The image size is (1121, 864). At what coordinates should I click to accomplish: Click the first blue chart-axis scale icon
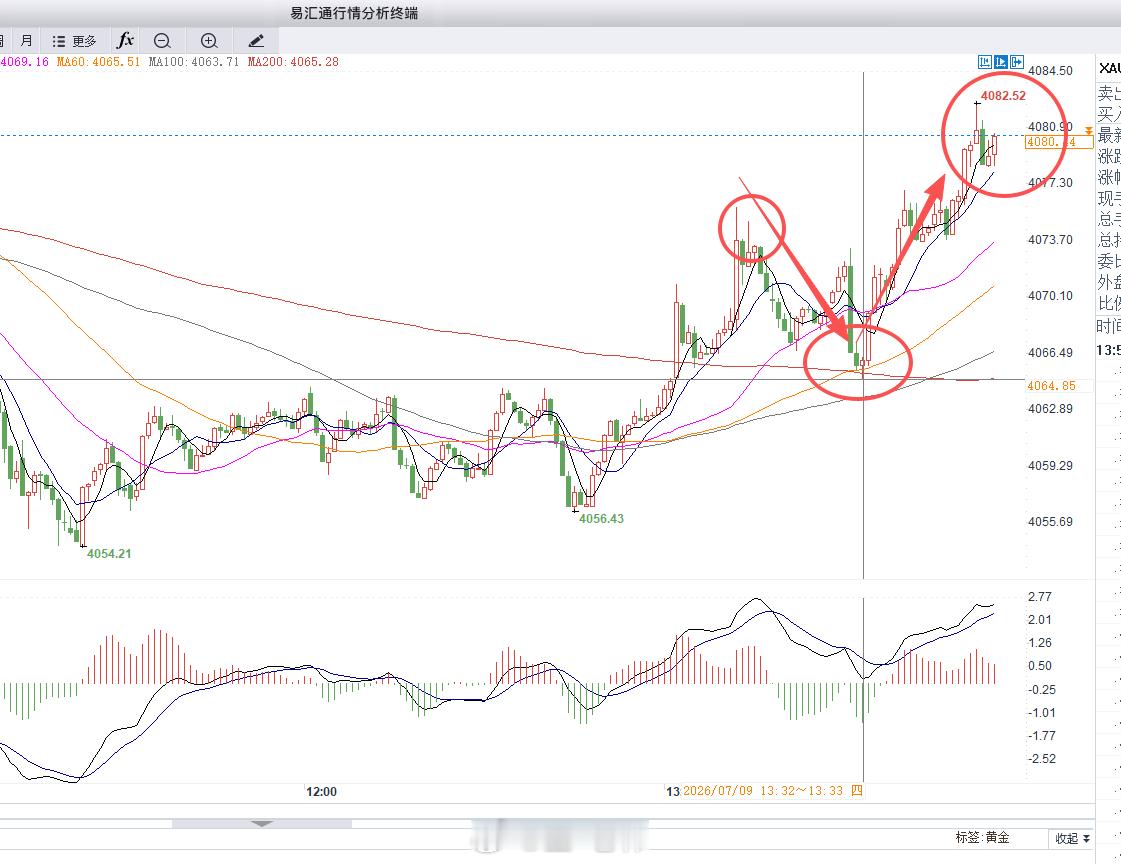pyautogui.click(x=984, y=62)
